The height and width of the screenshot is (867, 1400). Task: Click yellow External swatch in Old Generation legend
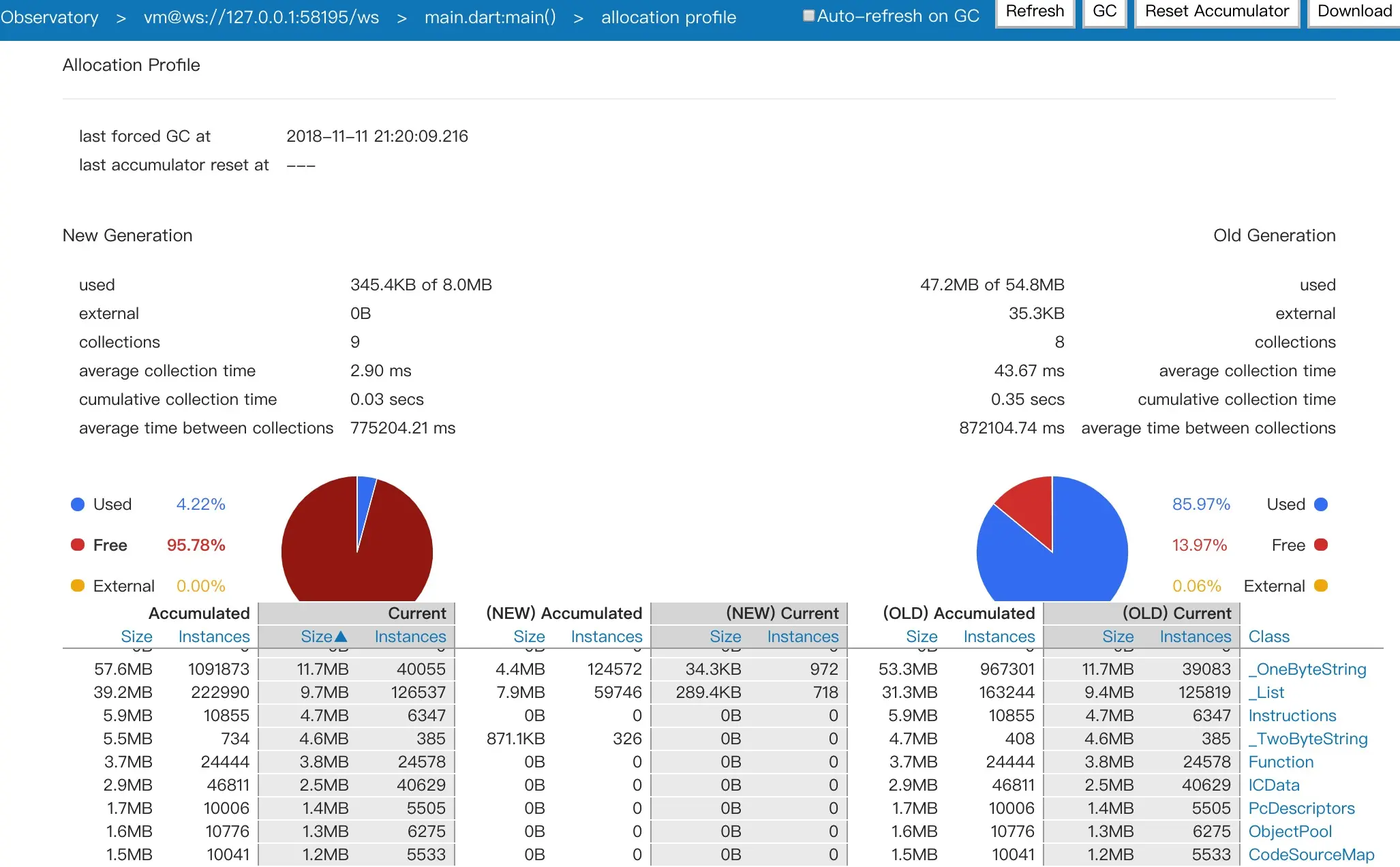pyautogui.click(x=1321, y=585)
